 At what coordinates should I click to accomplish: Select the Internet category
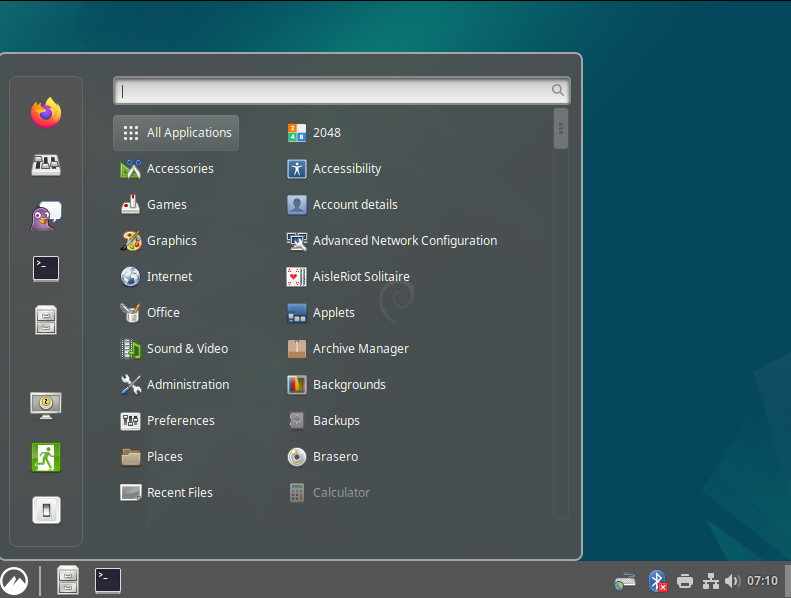pyautogui.click(x=156, y=277)
